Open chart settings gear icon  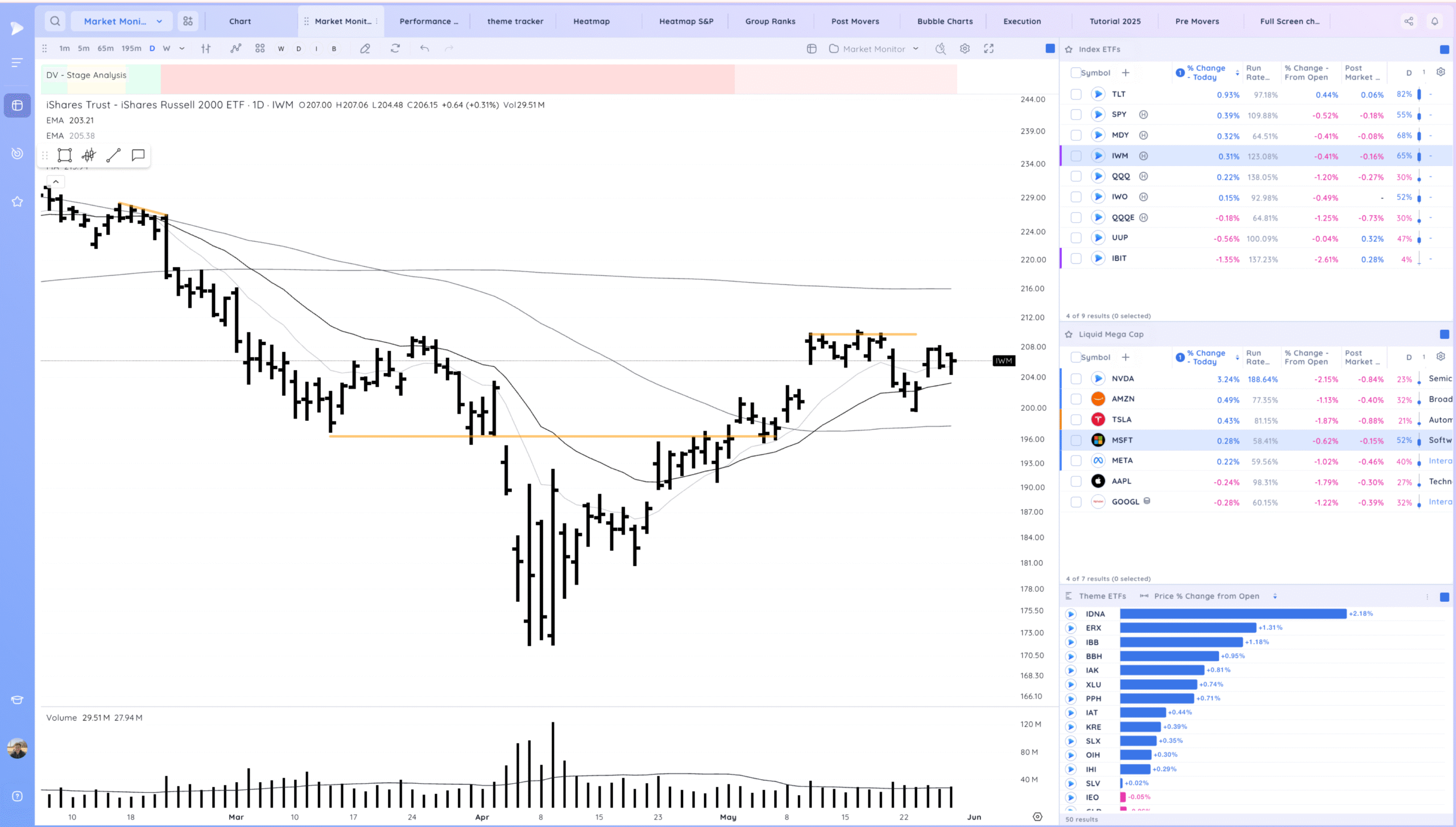[x=965, y=49]
